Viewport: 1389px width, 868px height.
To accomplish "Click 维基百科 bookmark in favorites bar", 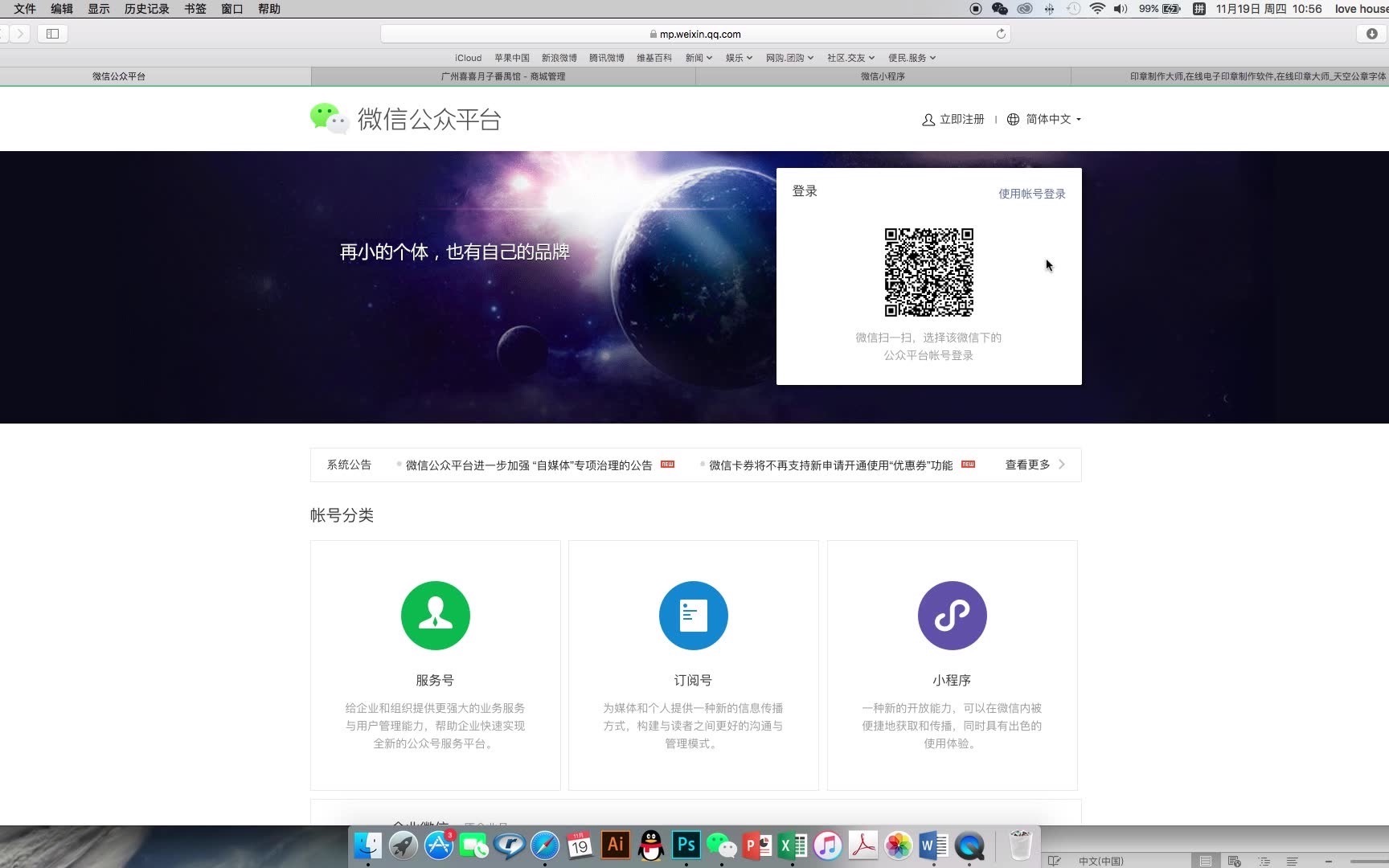I will coord(654,58).
